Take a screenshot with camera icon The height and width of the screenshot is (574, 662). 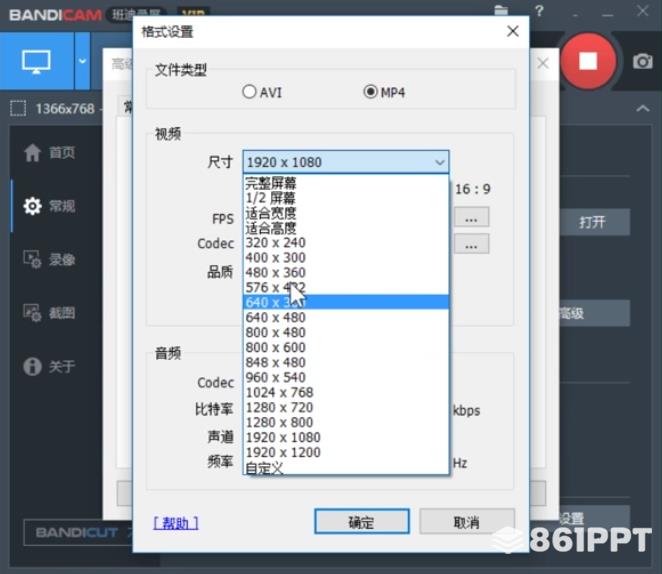pyautogui.click(x=642, y=62)
